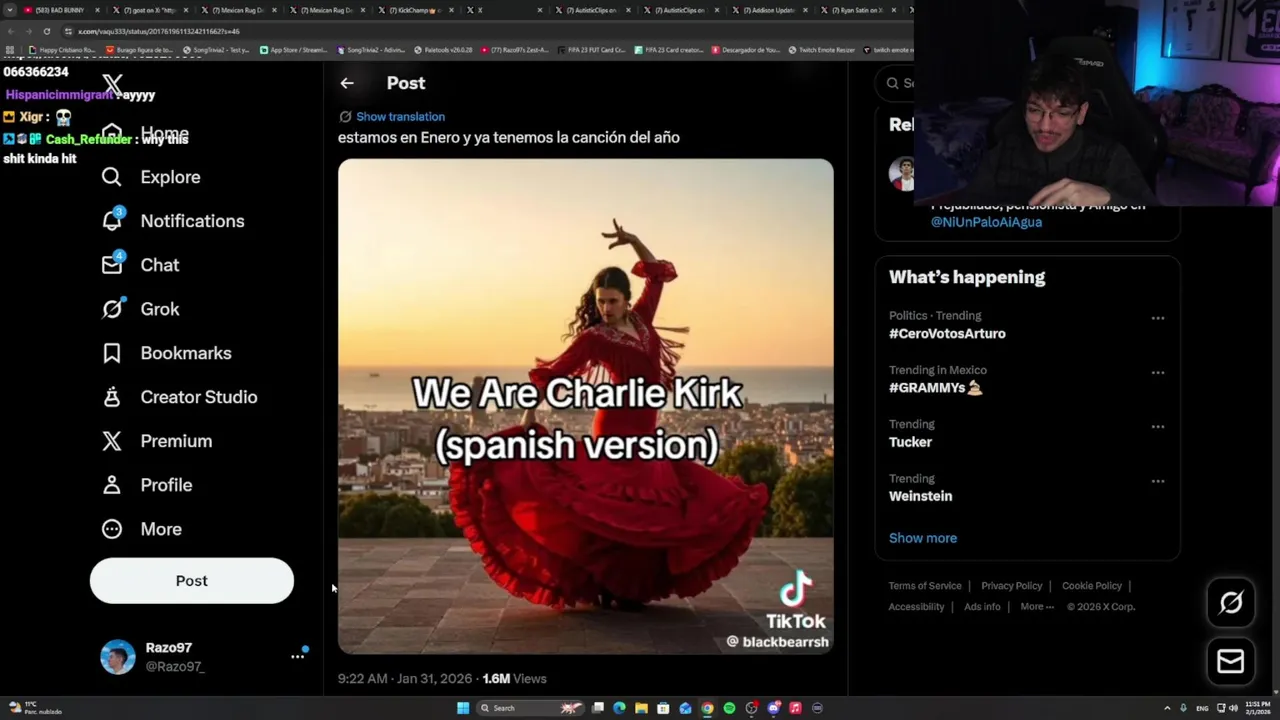Open the Accessibility footer link
This screenshot has width=1280, height=720.
916,607
